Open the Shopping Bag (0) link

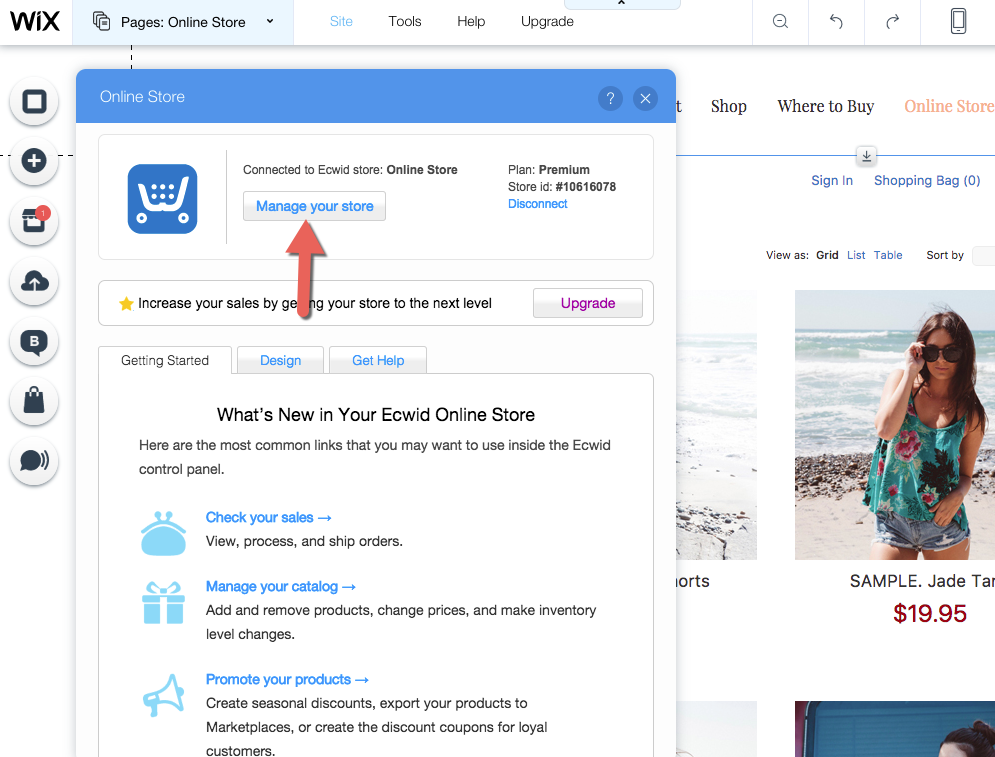(x=927, y=181)
